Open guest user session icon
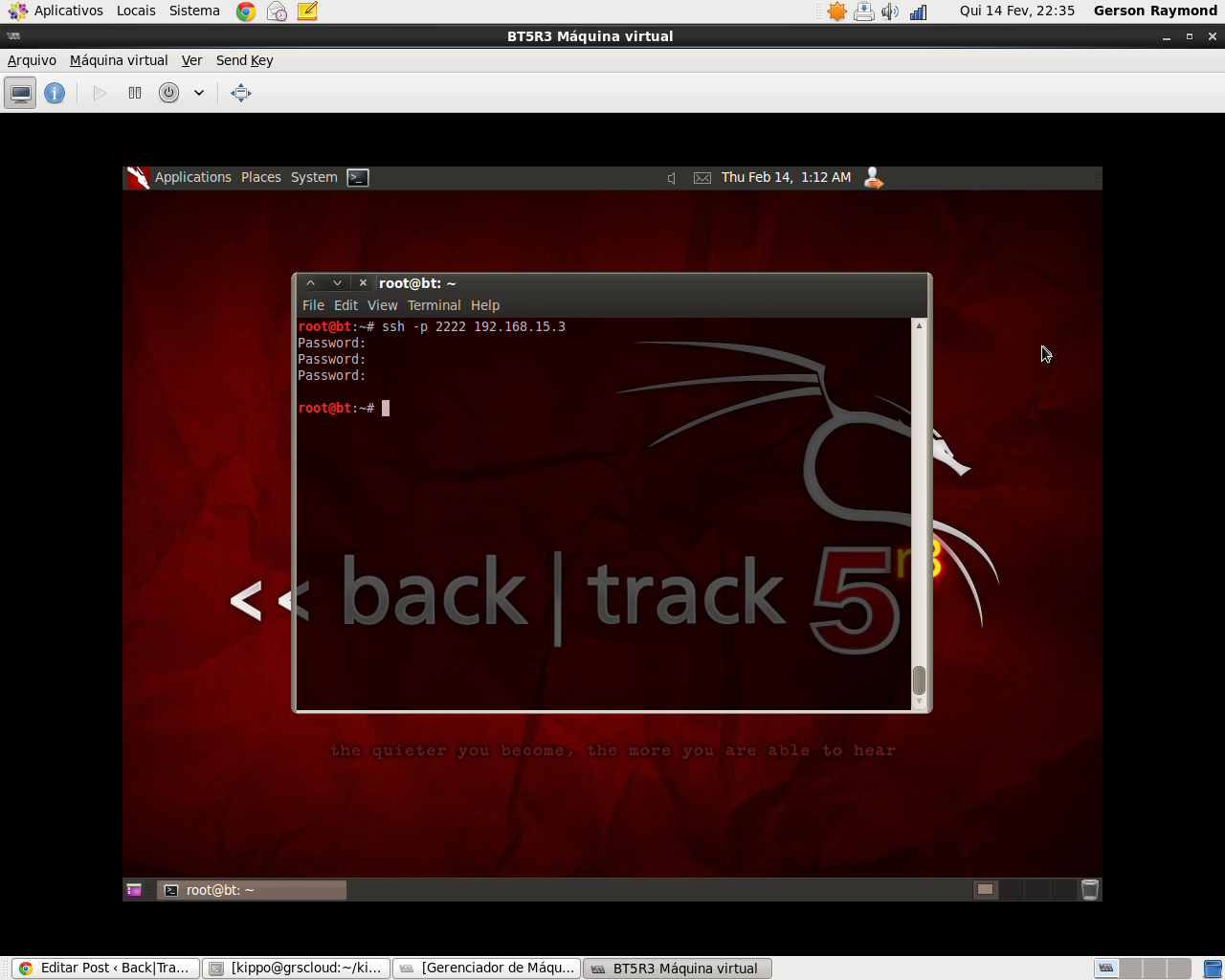Viewport: 1225px width, 980px height. click(873, 177)
